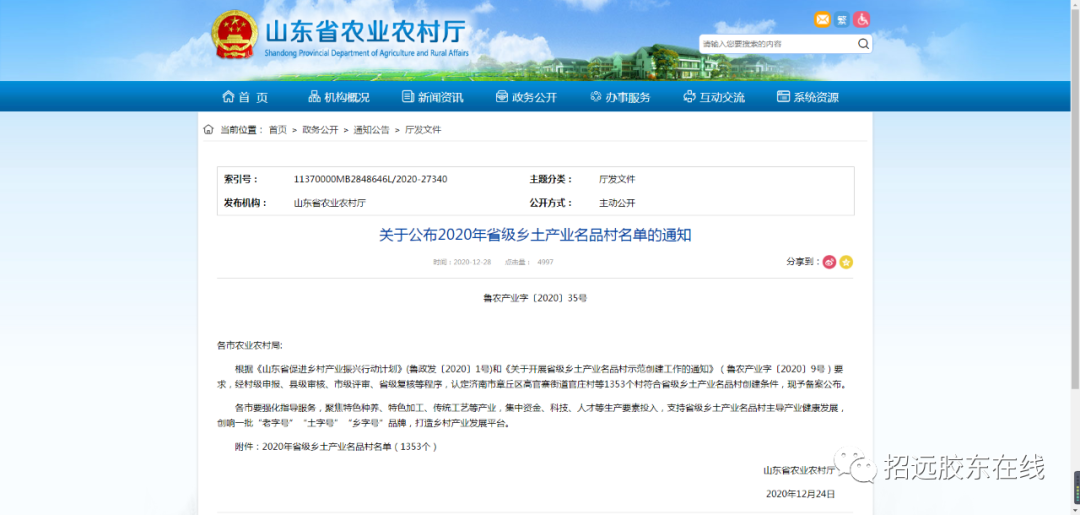
Task: Click the home icon beside 当前位置
Action: click(208, 130)
